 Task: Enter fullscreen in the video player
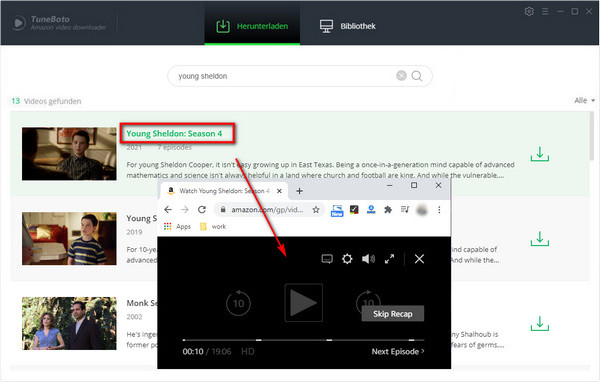[390, 259]
